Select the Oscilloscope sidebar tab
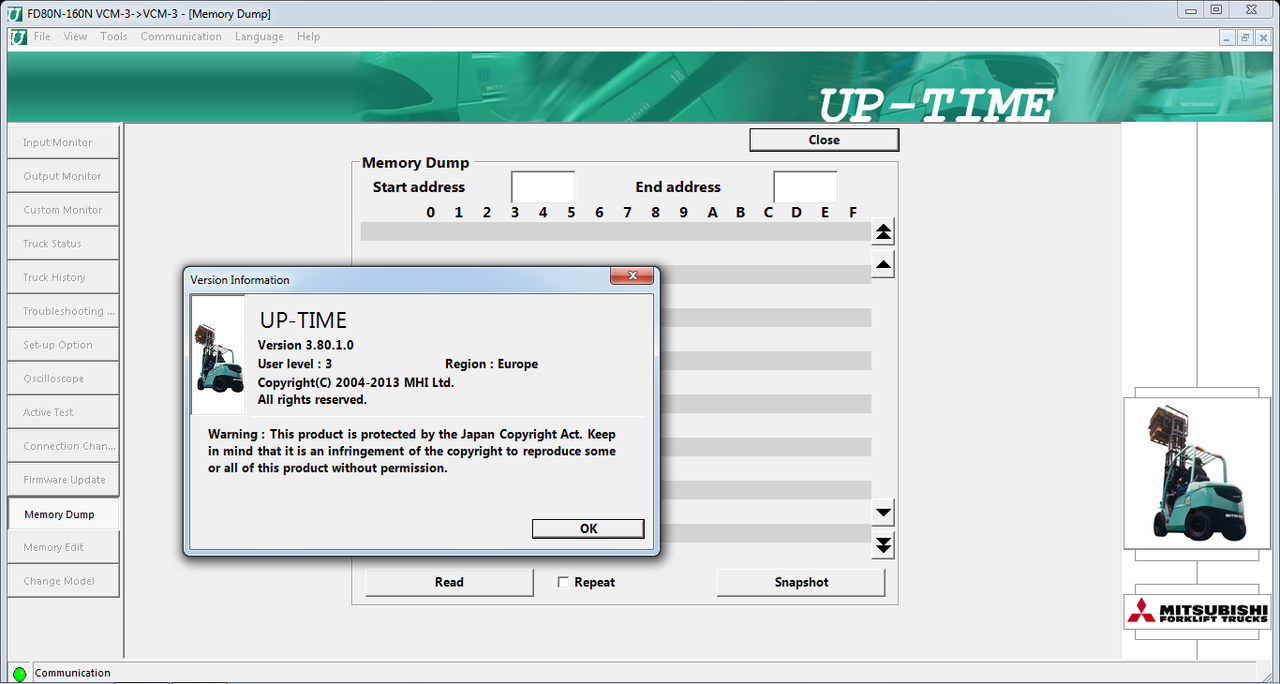The image size is (1280, 684). click(63, 379)
